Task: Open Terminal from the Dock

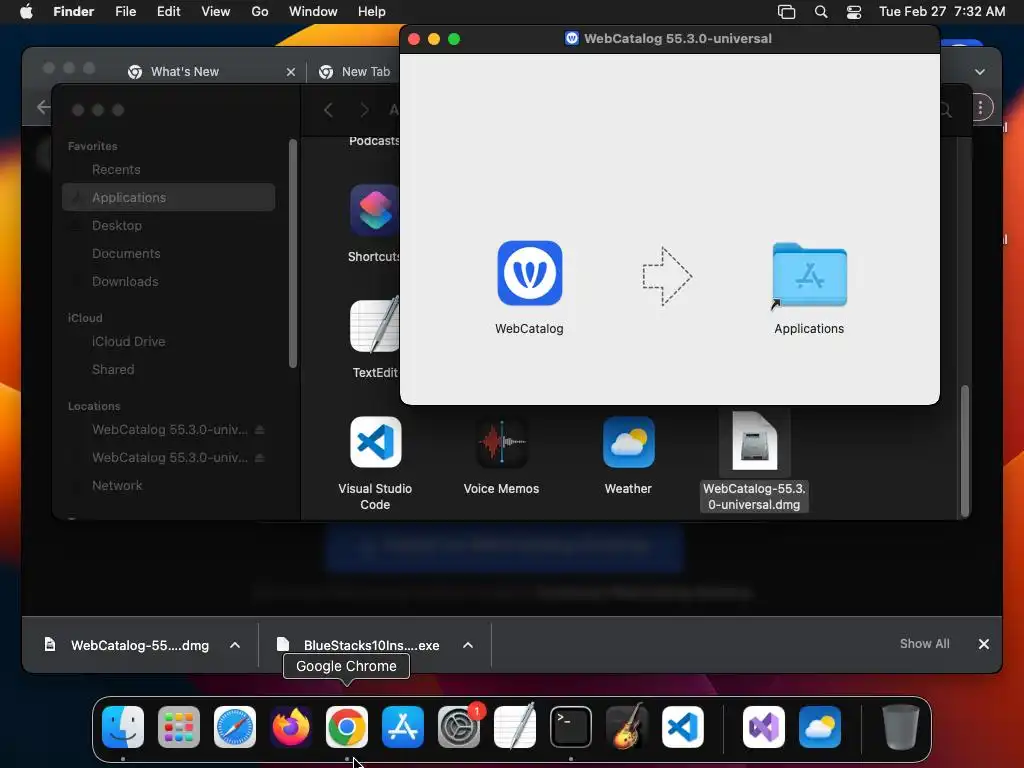Action: (571, 727)
